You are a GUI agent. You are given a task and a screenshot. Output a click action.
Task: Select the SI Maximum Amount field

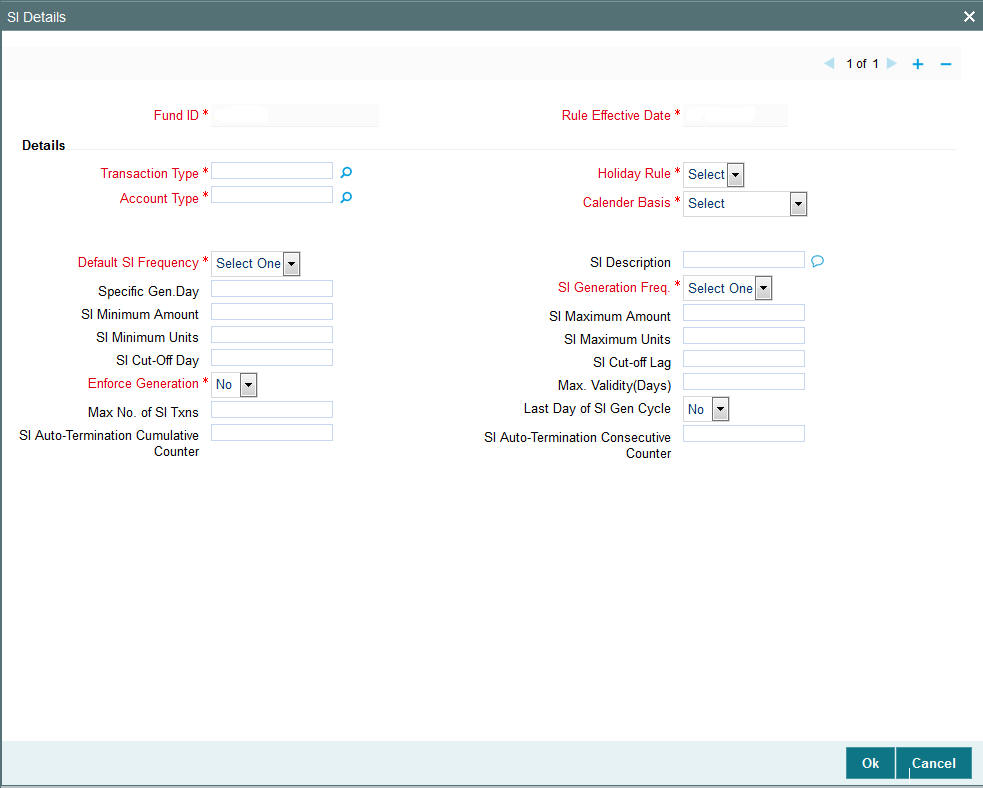[744, 313]
